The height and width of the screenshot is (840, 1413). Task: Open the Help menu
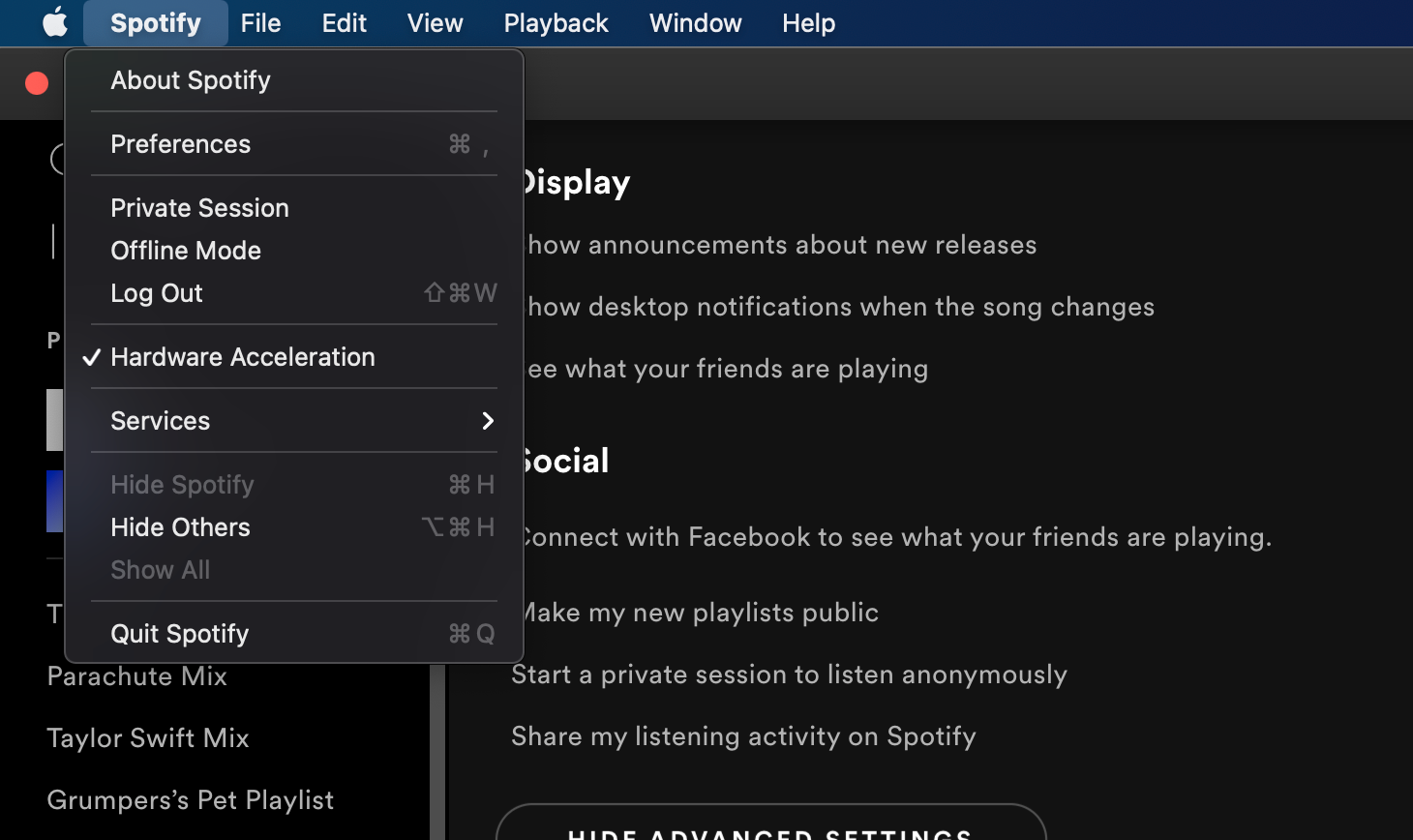pyautogui.click(x=808, y=22)
